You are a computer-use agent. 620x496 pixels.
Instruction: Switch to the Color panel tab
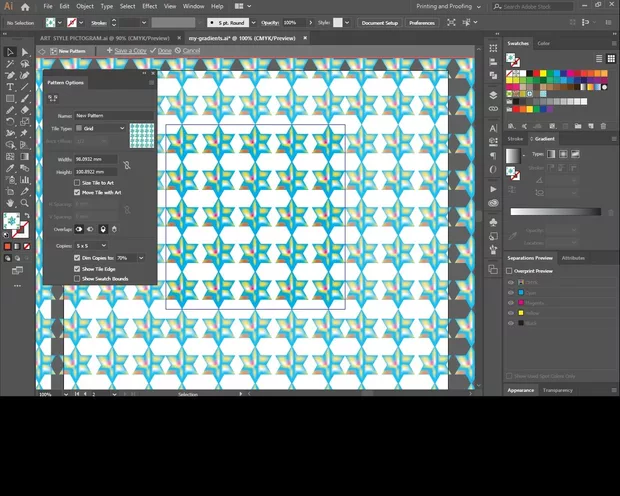pos(543,44)
